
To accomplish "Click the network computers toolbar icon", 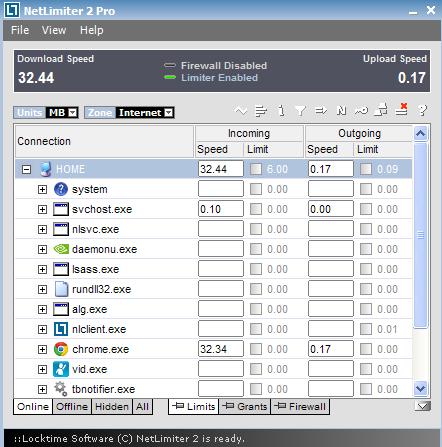I will (x=381, y=110).
